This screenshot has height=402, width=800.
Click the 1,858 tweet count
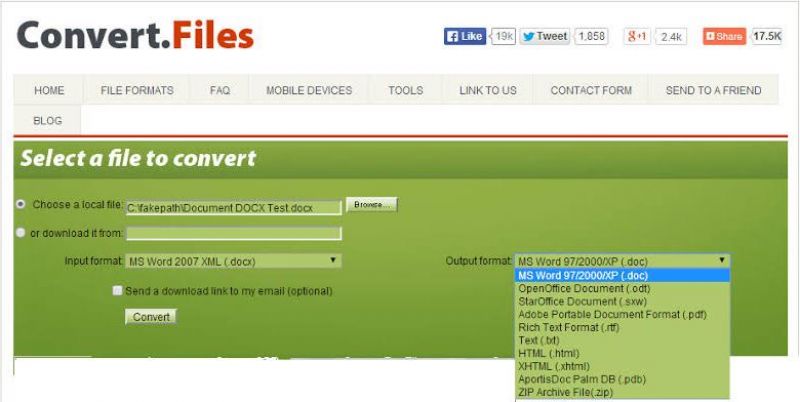tap(591, 36)
